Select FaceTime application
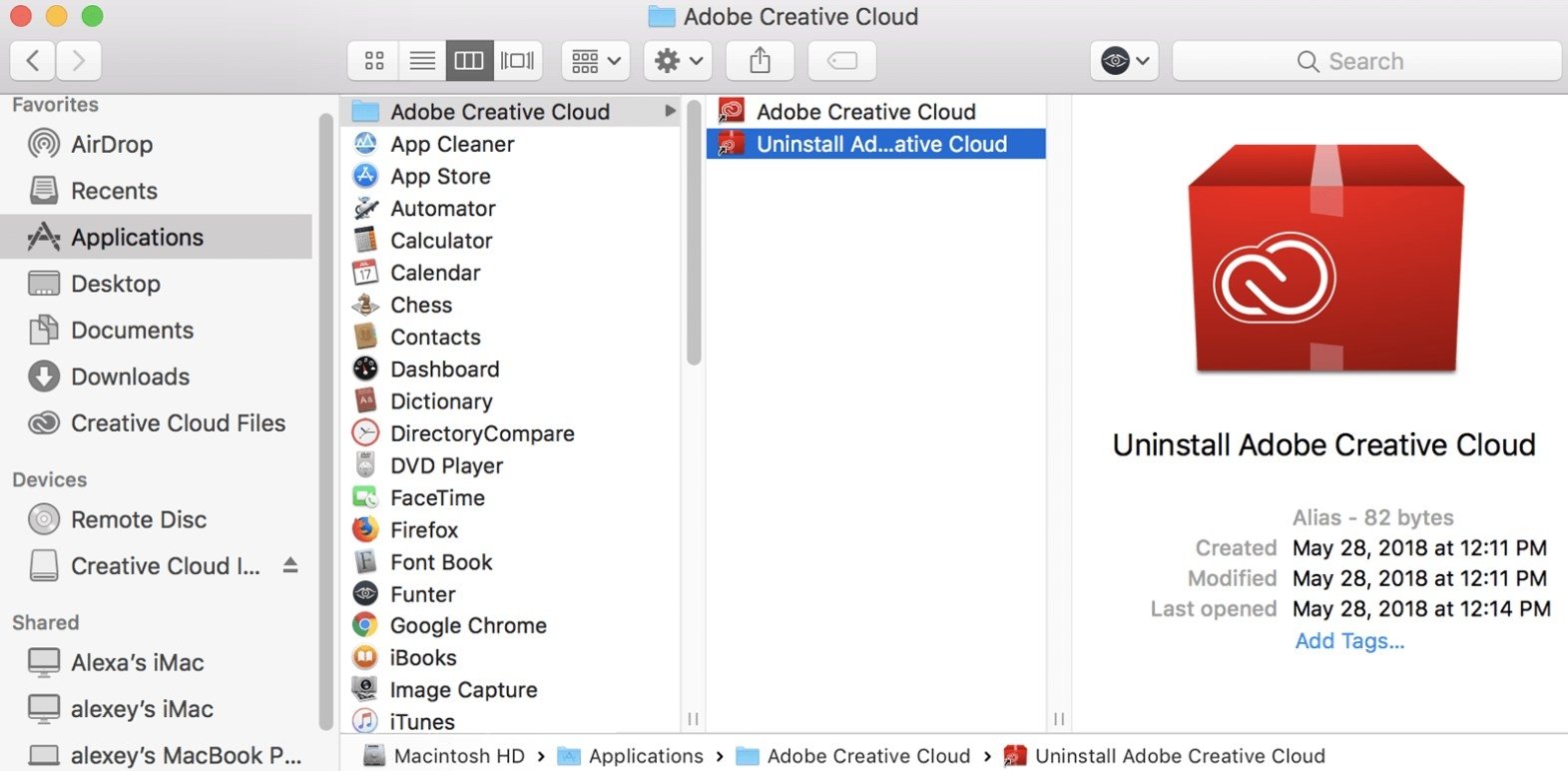This screenshot has height=771, width=1568. (511, 497)
